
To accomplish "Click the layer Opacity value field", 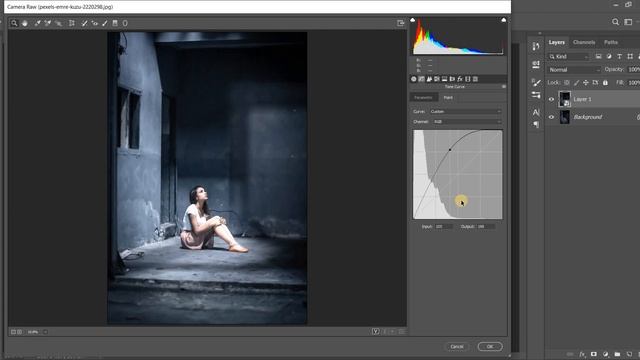I will (634, 69).
